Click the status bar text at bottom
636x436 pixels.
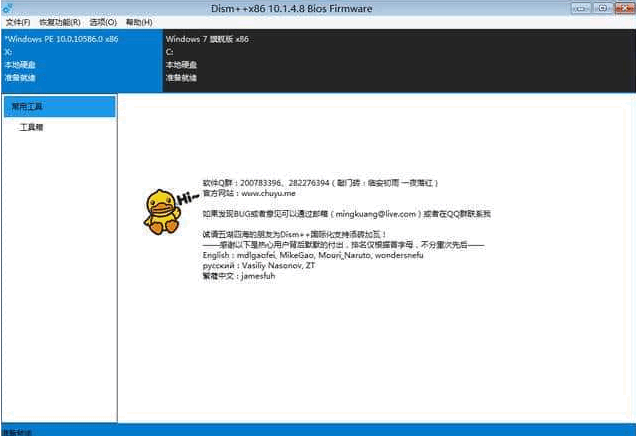pos(17,432)
